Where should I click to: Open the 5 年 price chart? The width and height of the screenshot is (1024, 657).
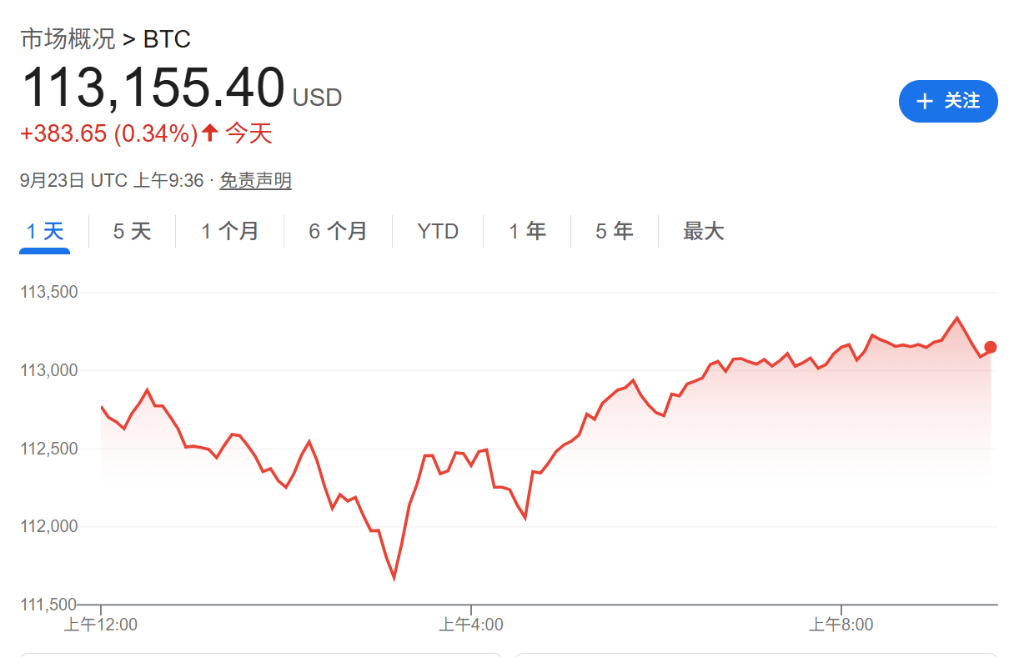tap(613, 231)
